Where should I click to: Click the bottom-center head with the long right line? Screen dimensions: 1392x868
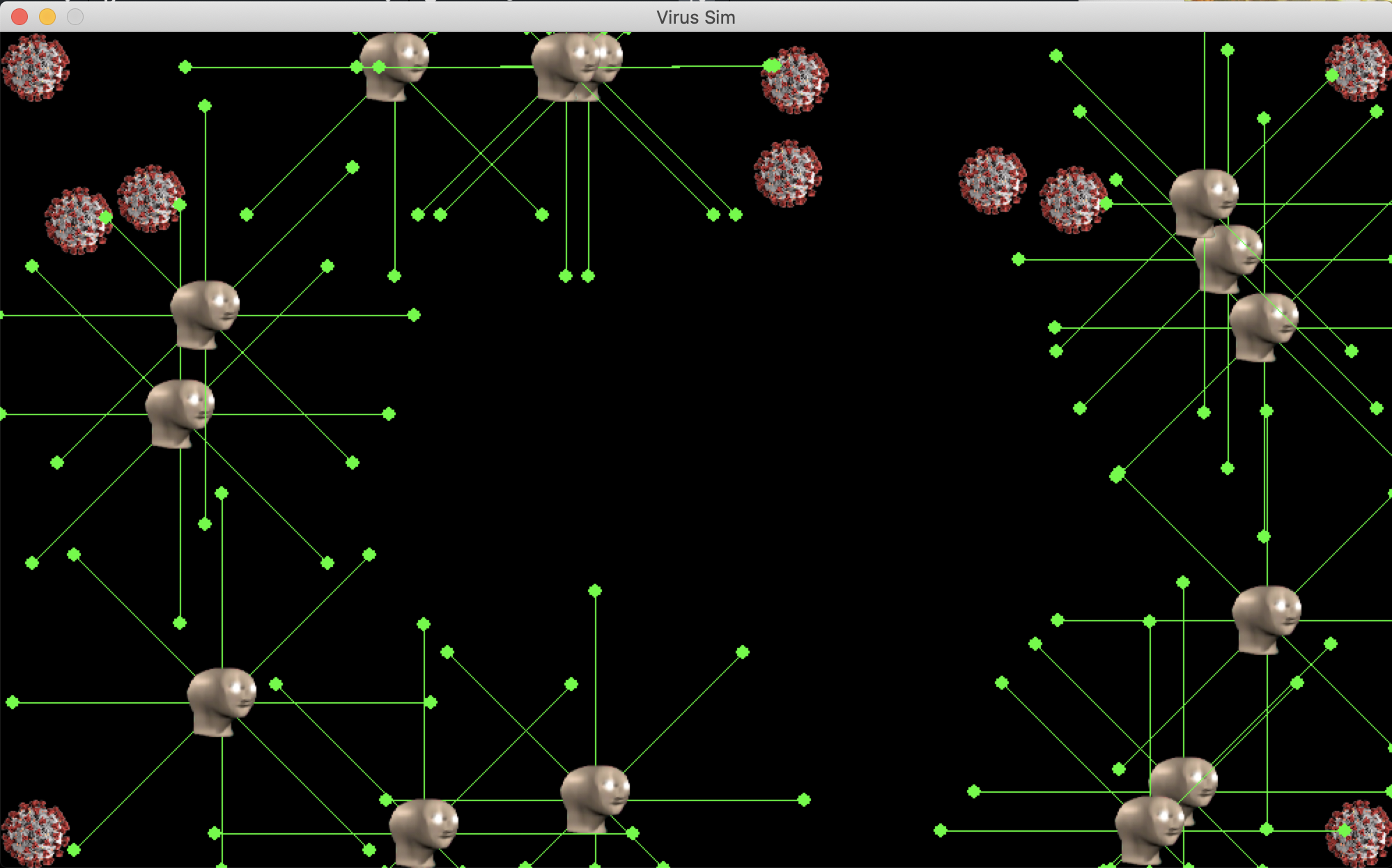coord(595,798)
